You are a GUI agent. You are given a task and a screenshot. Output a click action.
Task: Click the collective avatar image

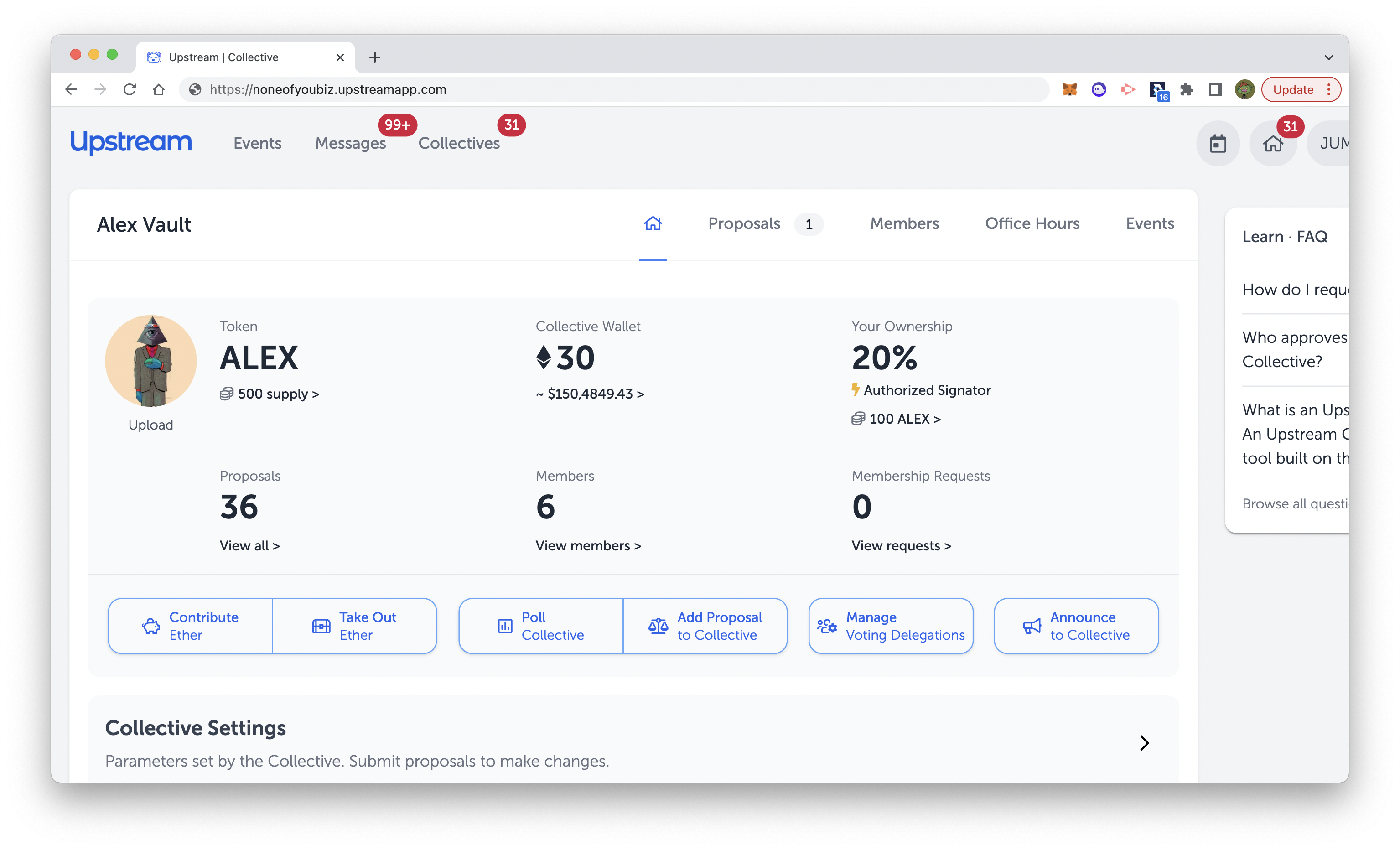[x=150, y=361]
